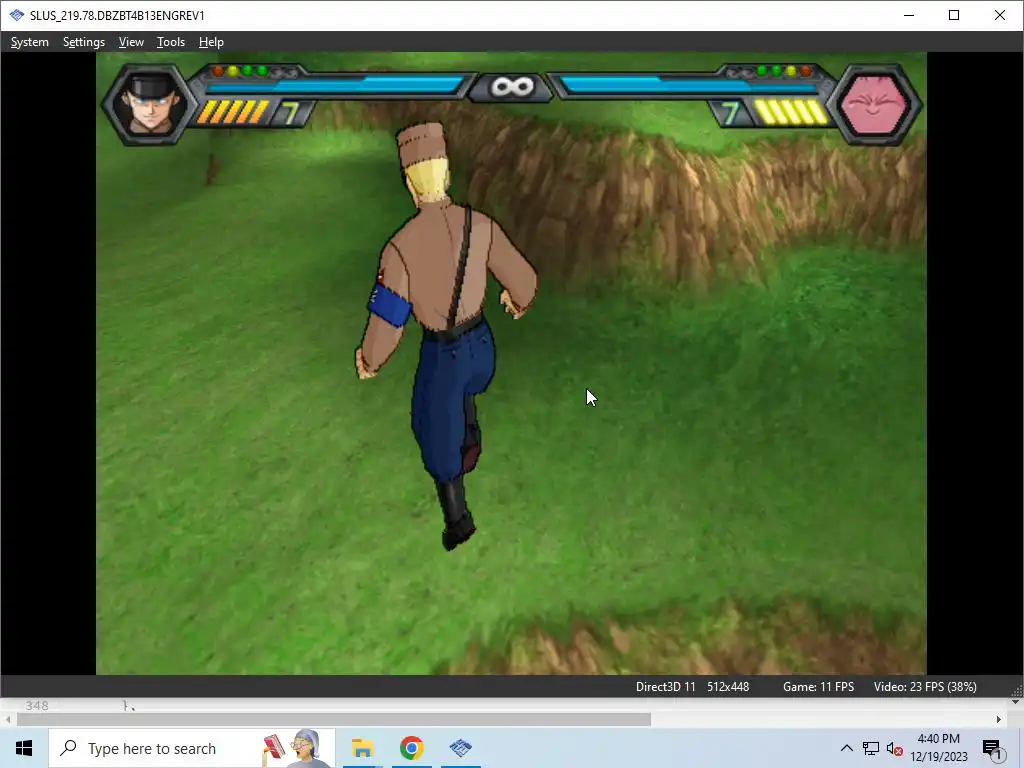Click player one's orange ki gauge
Screen dimensions: 1024x768
coord(232,112)
